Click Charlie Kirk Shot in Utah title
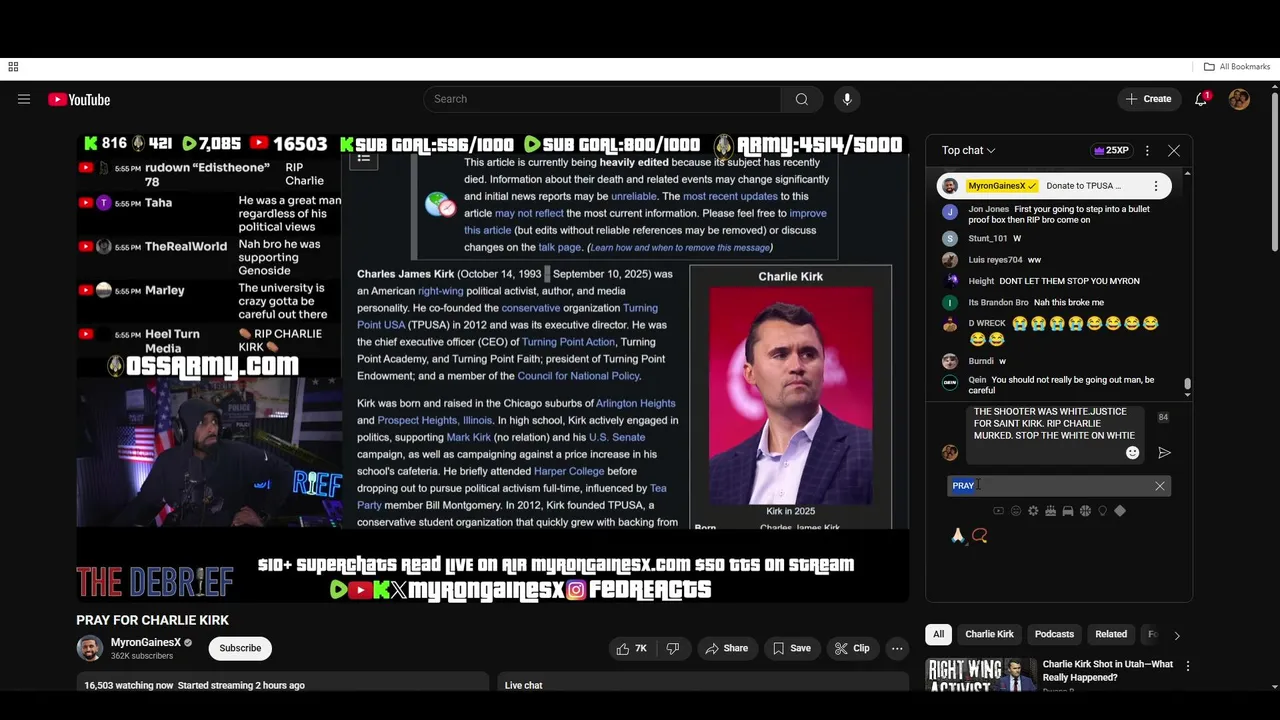Viewport: 1280px width, 720px height. 1108,670
